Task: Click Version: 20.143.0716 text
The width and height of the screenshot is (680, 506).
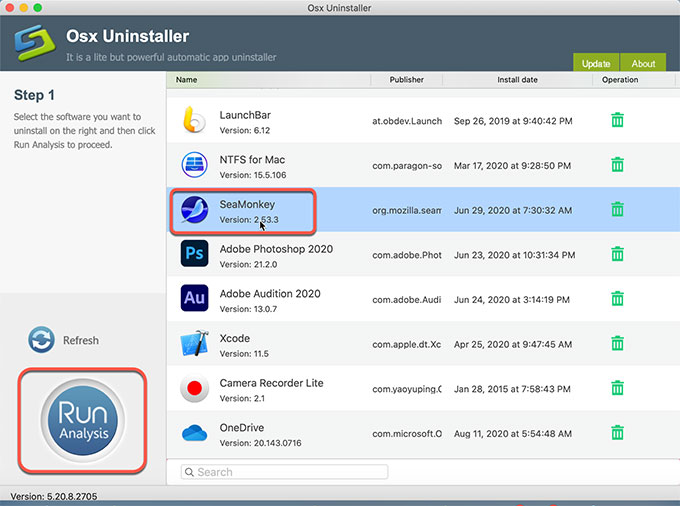Action: tap(260, 443)
